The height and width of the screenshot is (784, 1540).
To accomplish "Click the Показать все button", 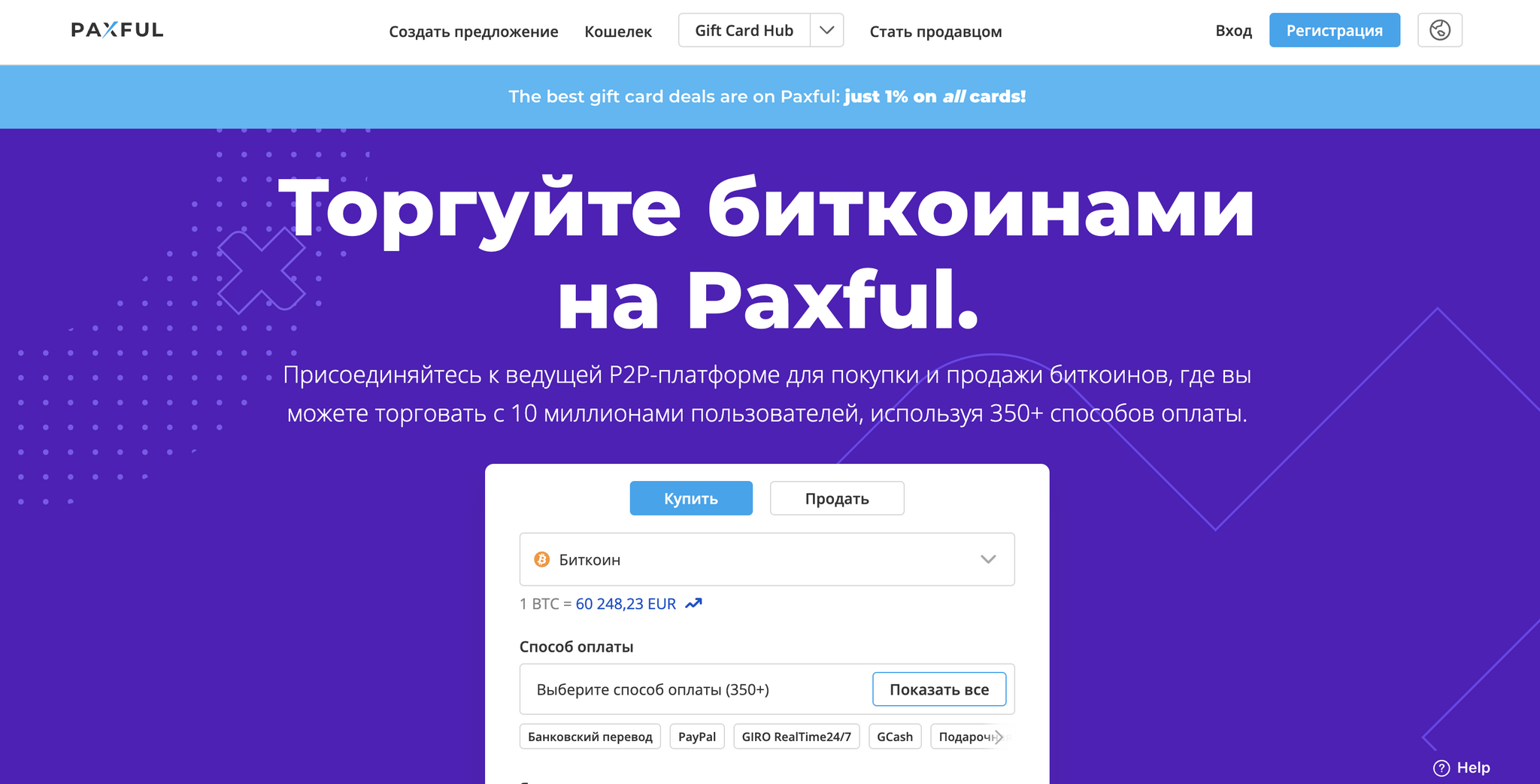I will tap(939, 689).
